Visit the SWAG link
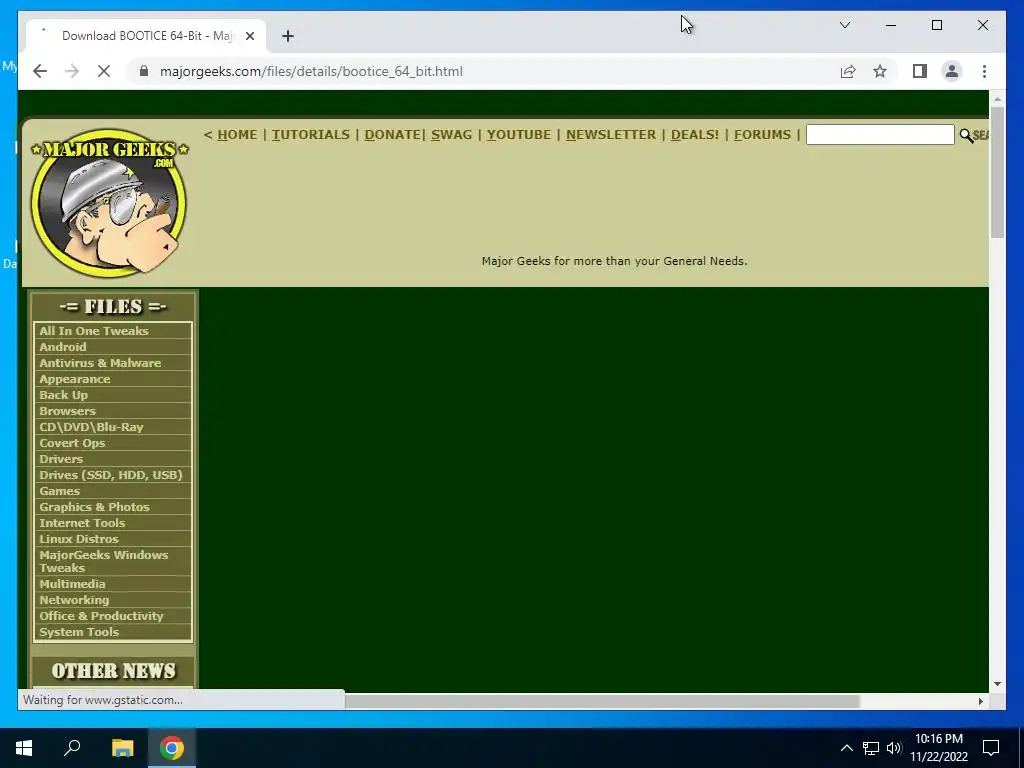 pos(451,135)
